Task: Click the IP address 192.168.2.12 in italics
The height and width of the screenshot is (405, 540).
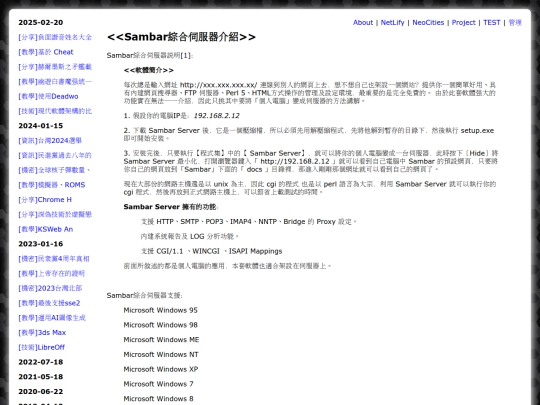Action: pyautogui.click(x=217, y=116)
